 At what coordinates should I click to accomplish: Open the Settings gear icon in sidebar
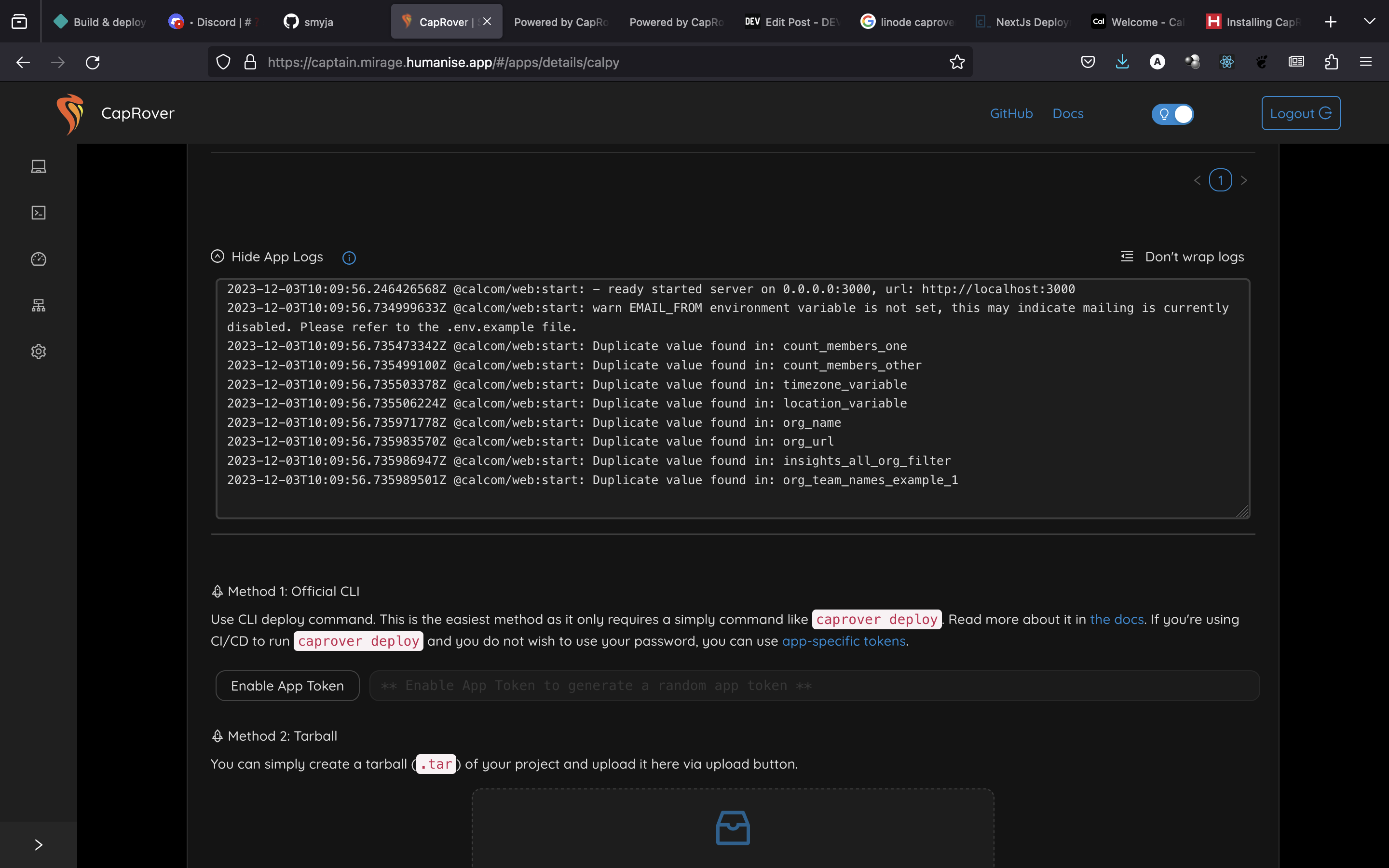pos(39,352)
